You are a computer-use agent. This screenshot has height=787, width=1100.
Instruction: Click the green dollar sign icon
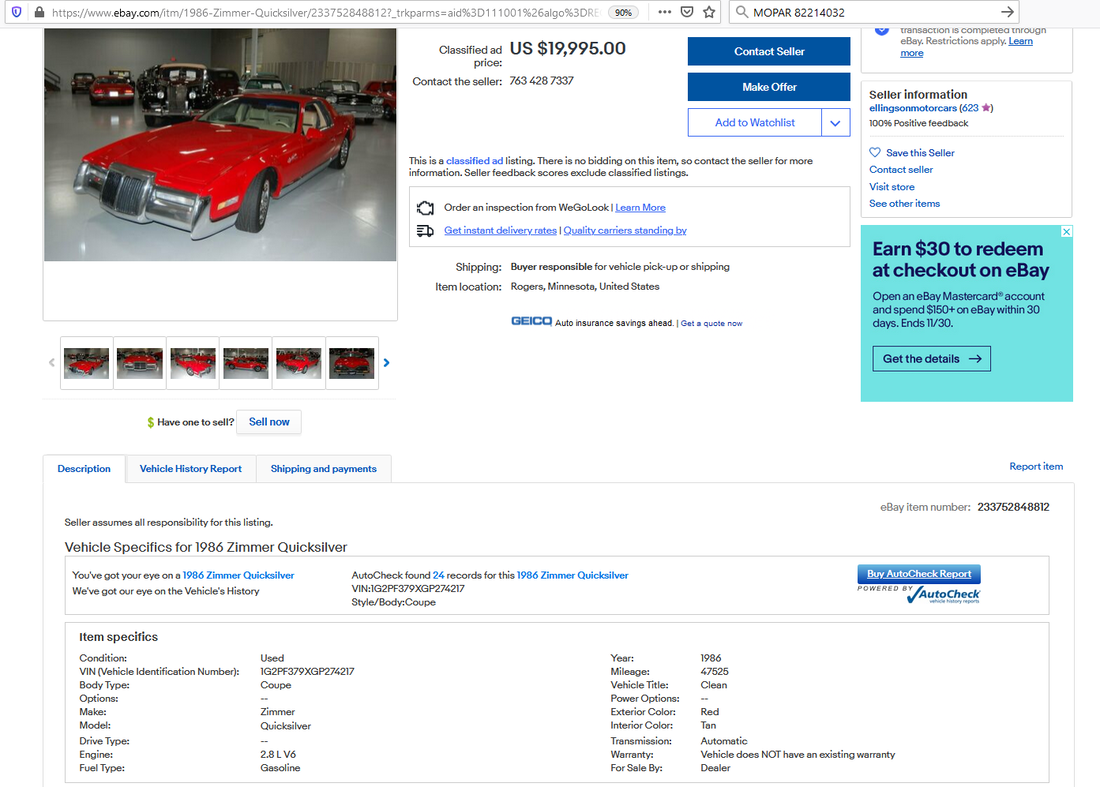coord(150,422)
